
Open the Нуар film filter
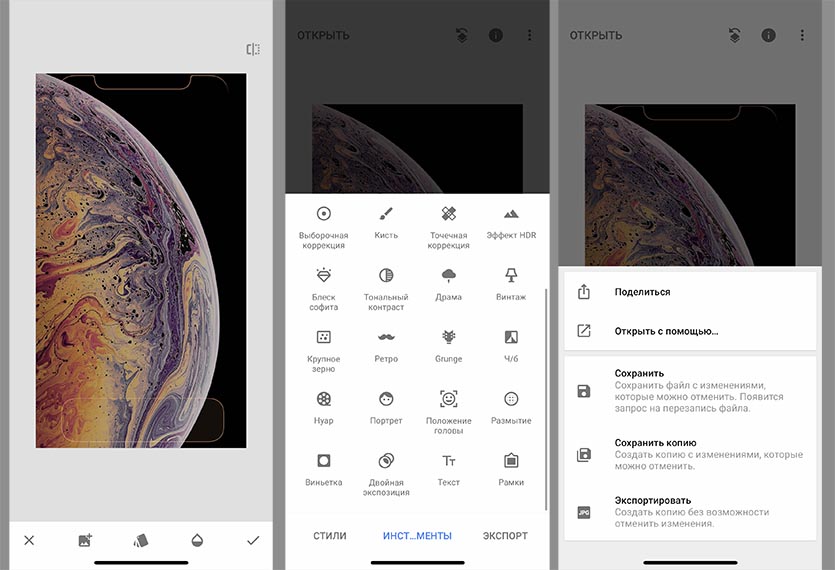323,408
